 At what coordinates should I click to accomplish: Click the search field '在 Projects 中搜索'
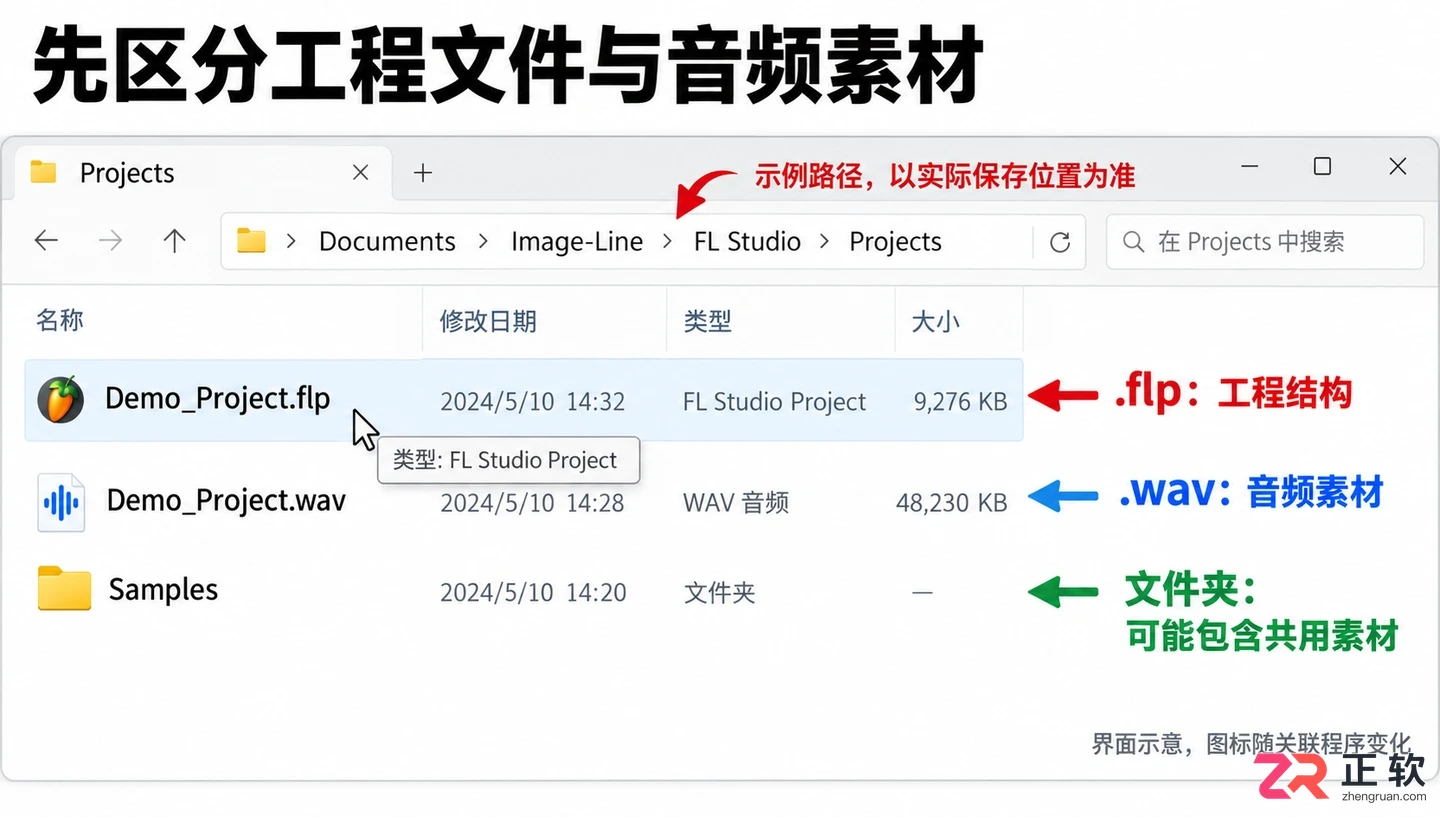(1264, 242)
